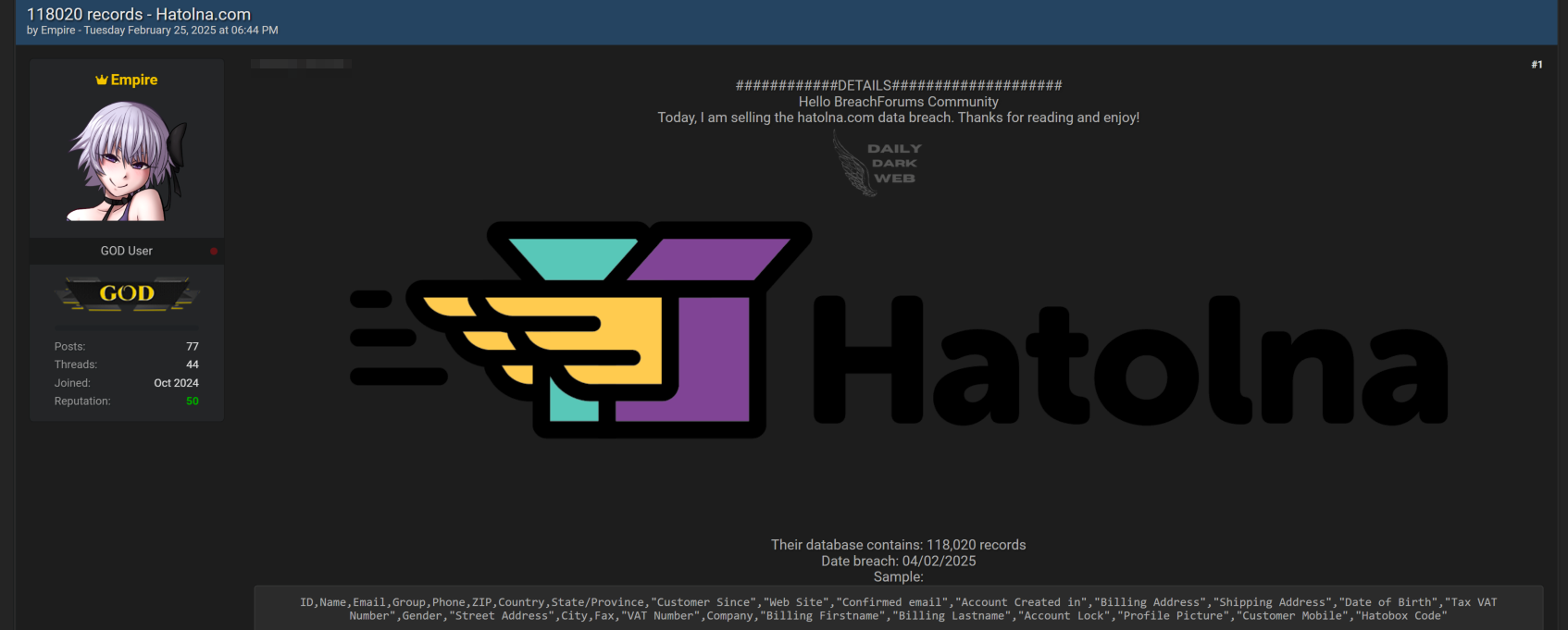Select the 'Their database contains: 118,020 records' line
Viewport: 1568px width, 630px height.
(x=899, y=545)
